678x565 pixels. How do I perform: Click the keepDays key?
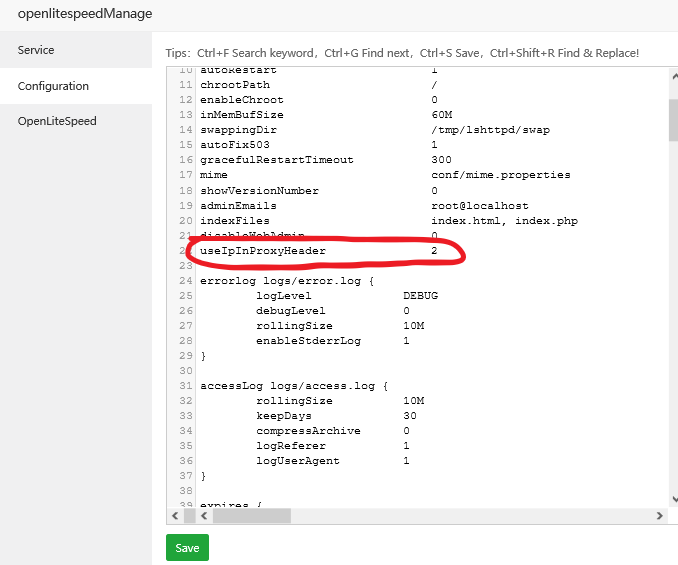click(x=284, y=416)
